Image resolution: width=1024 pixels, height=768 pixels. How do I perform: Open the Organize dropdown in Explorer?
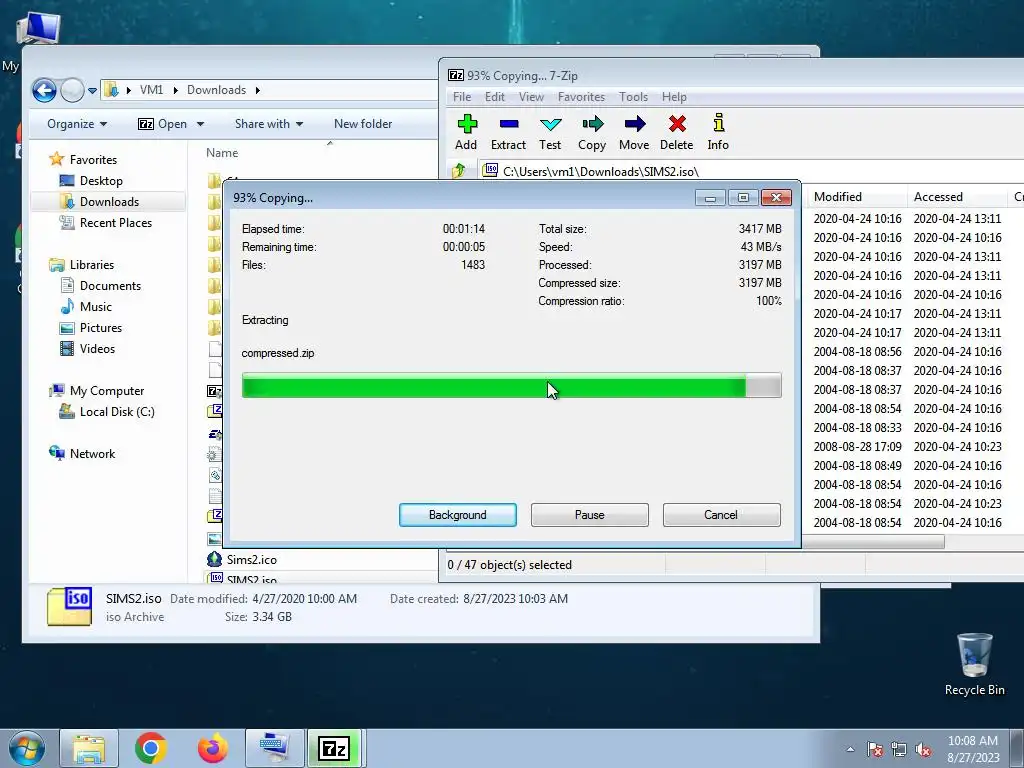pyautogui.click(x=76, y=123)
